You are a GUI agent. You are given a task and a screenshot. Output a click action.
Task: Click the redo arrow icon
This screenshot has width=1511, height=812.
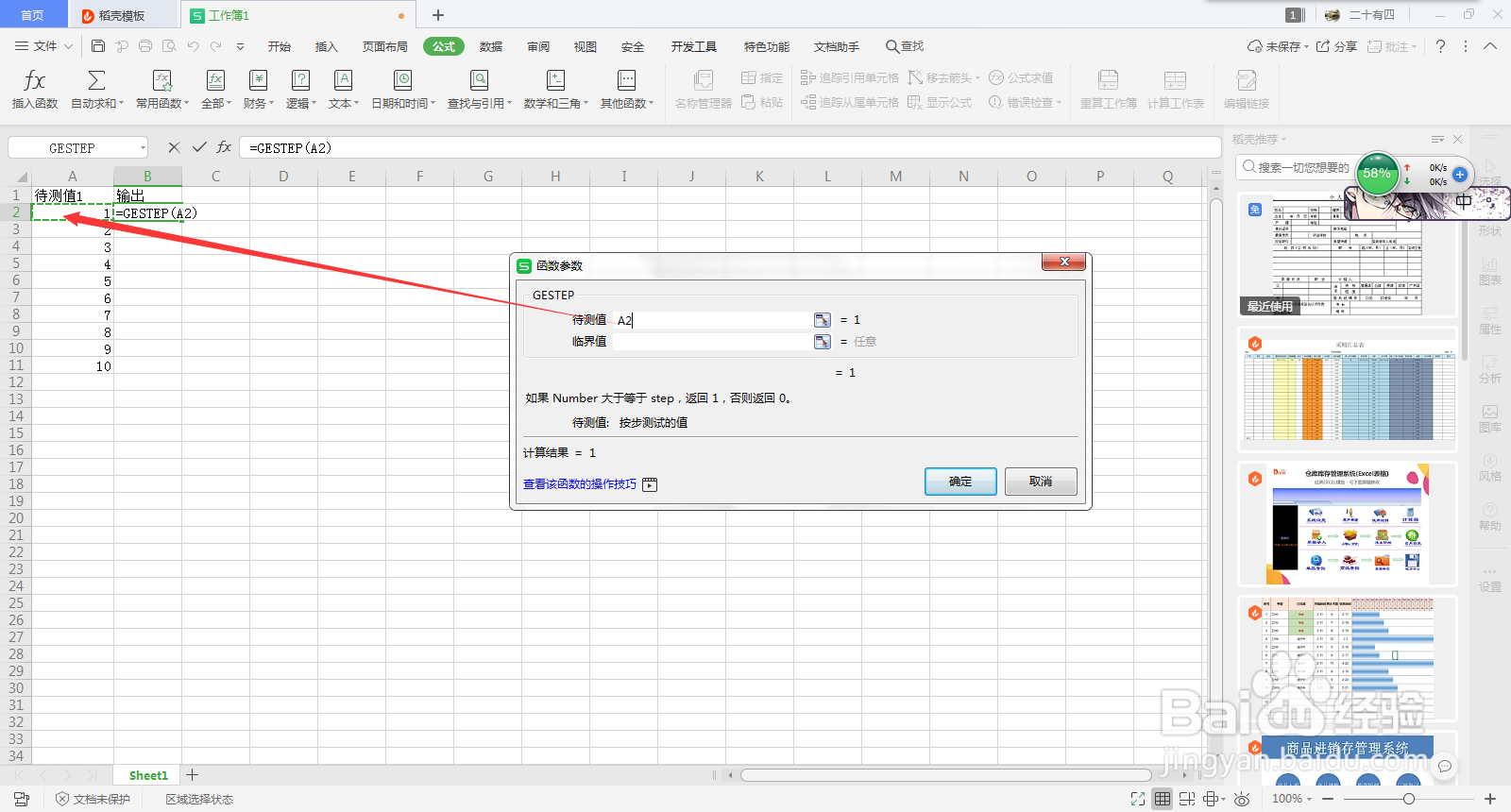(216, 46)
